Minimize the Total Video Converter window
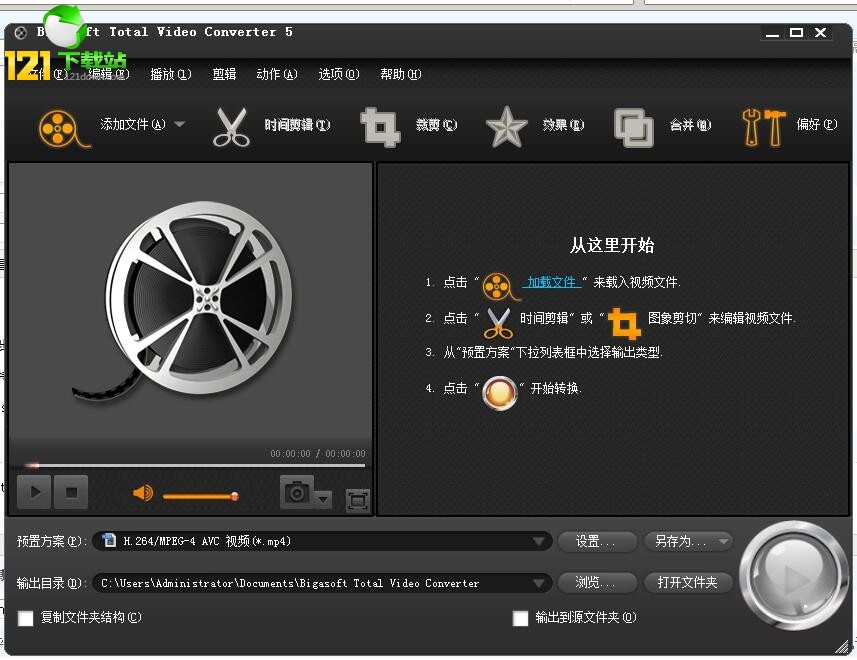 coord(772,33)
